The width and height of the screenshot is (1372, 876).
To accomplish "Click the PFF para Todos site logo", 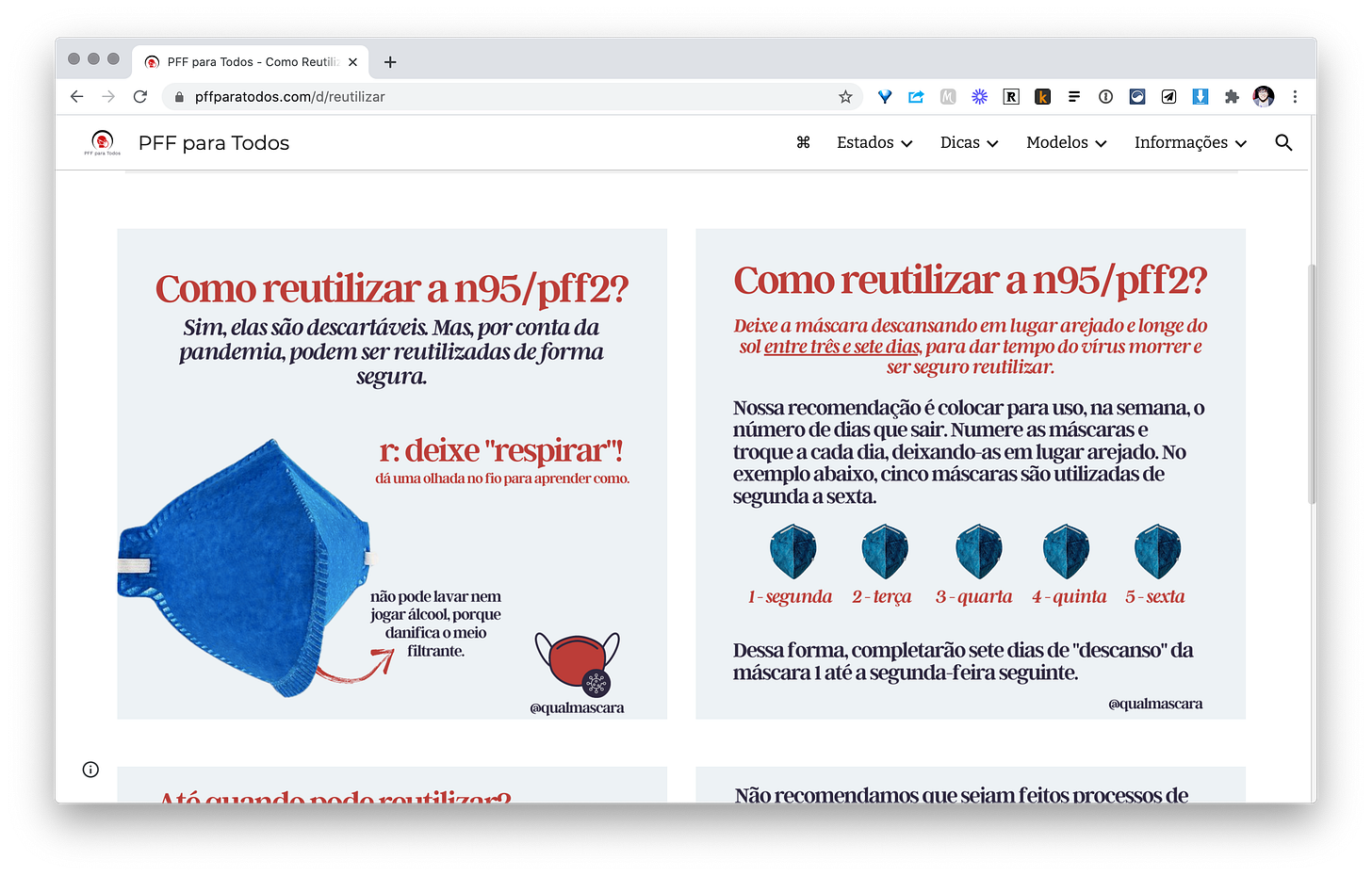I will point(102,142).
